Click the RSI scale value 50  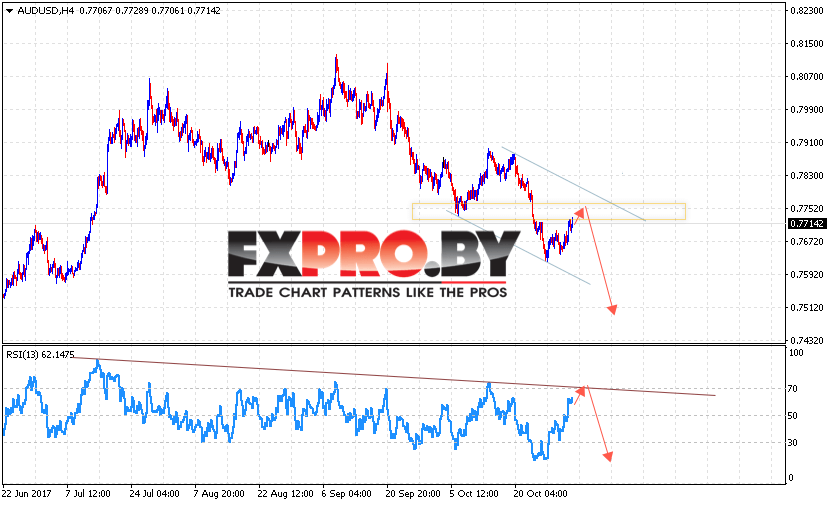click(x=792, y=416)
